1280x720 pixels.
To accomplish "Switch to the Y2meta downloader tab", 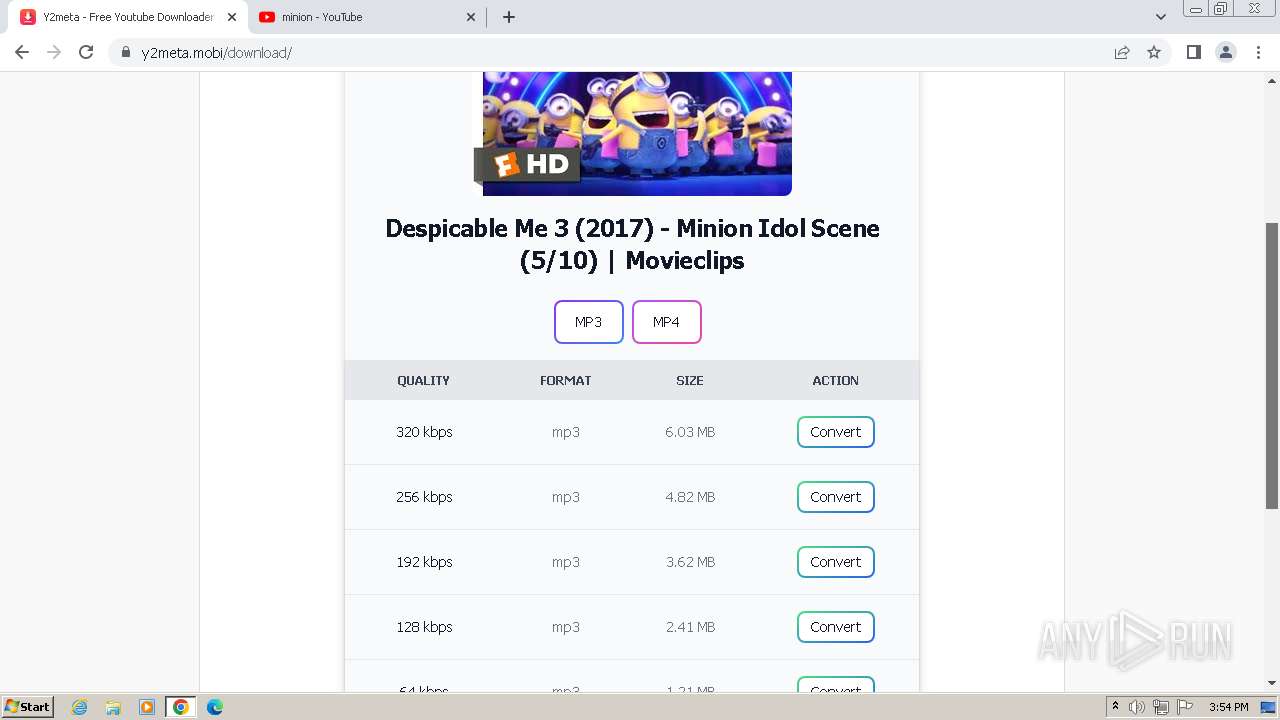I will (x=129, y=17).
